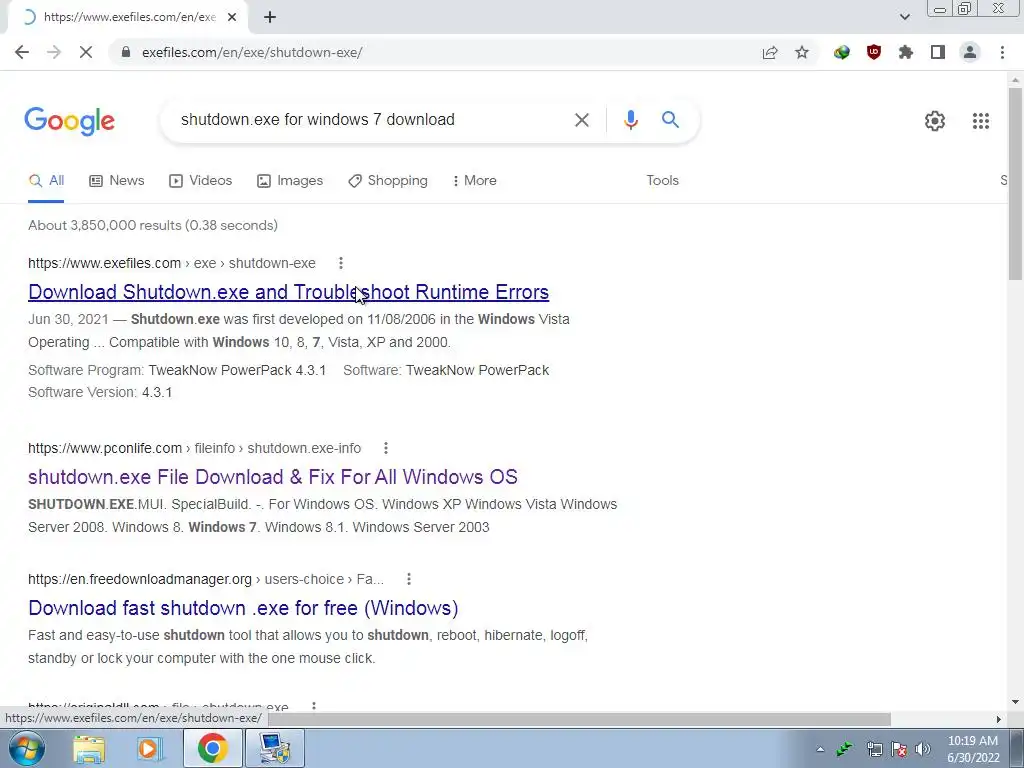
Task: Open the tab search chevron
Action: coord(904,18)
